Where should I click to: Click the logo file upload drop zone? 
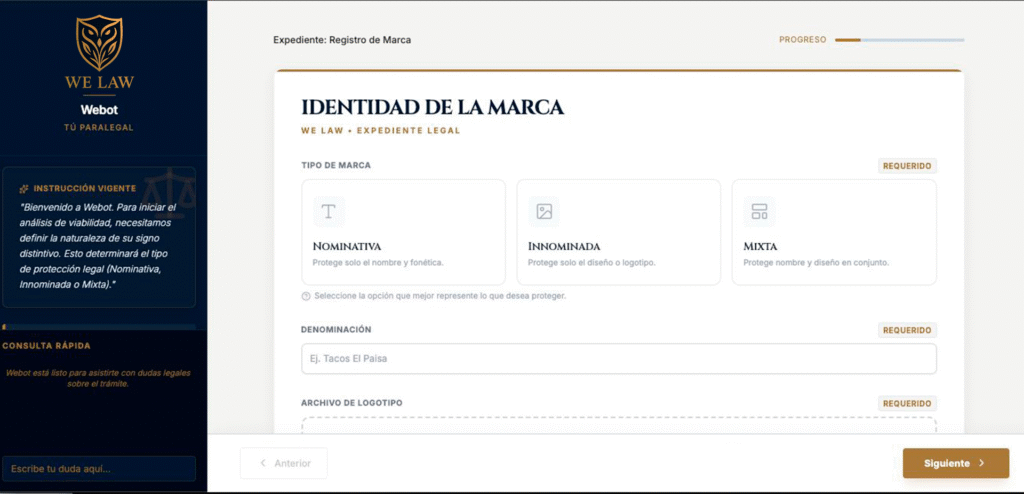point(618,426)
